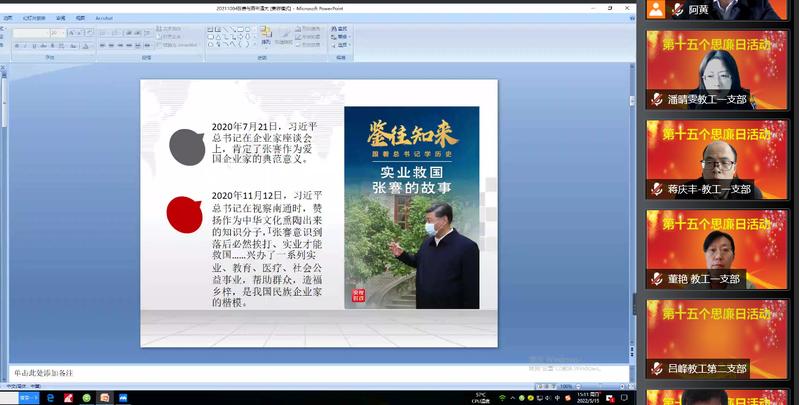Expand the shapes gallery more arrow

click(254, 45)
